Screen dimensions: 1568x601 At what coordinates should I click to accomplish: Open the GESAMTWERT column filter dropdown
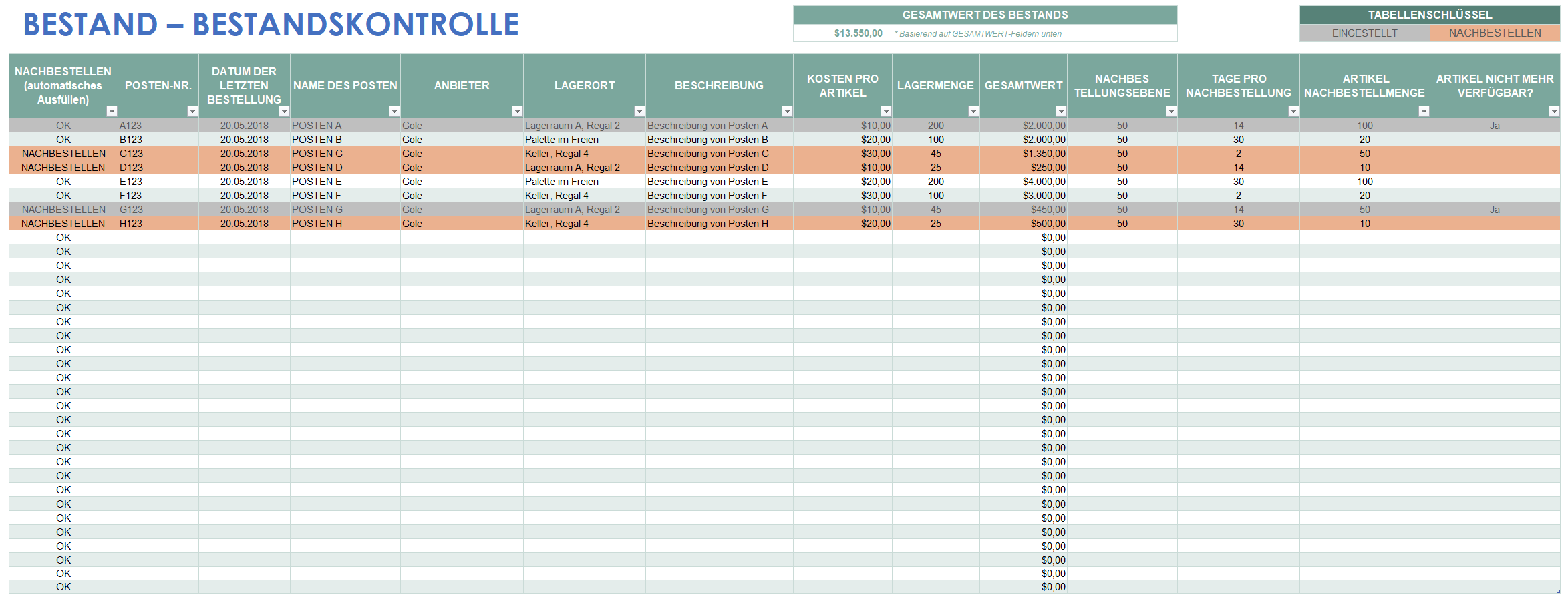point(1061,112)
